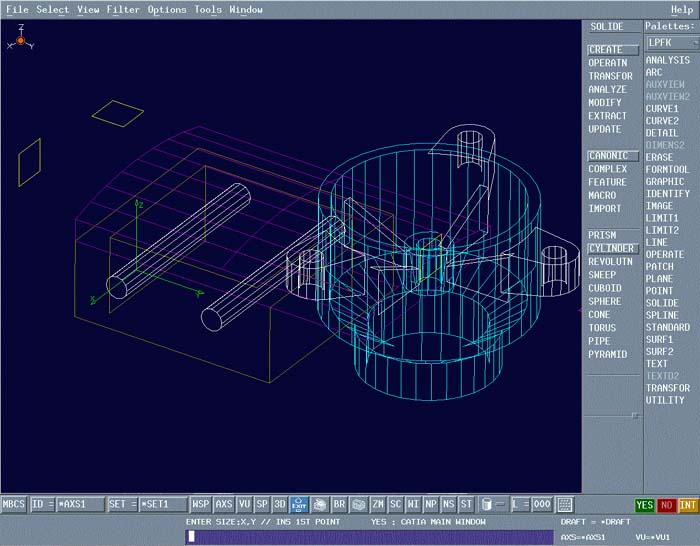Click the 3D view toolbar button
This screenshot has height=546, width=700.
[x=280, y=505]
